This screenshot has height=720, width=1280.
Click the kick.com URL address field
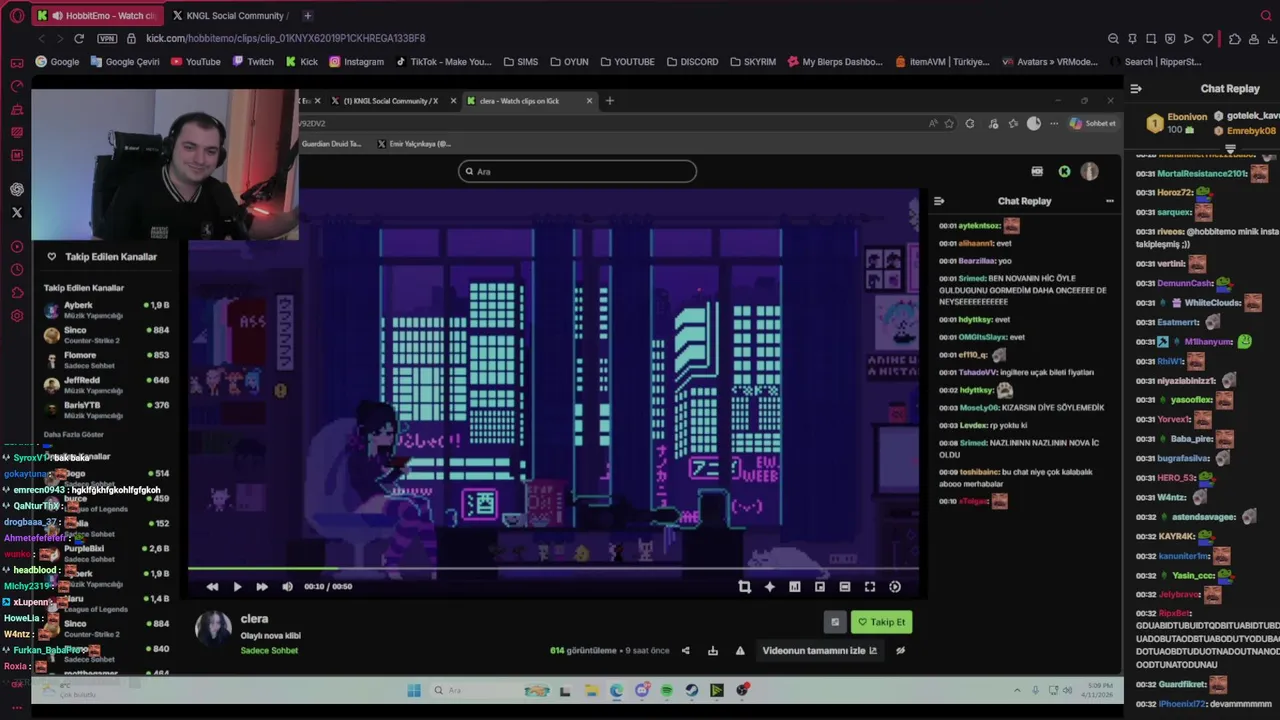pos(286,38)
